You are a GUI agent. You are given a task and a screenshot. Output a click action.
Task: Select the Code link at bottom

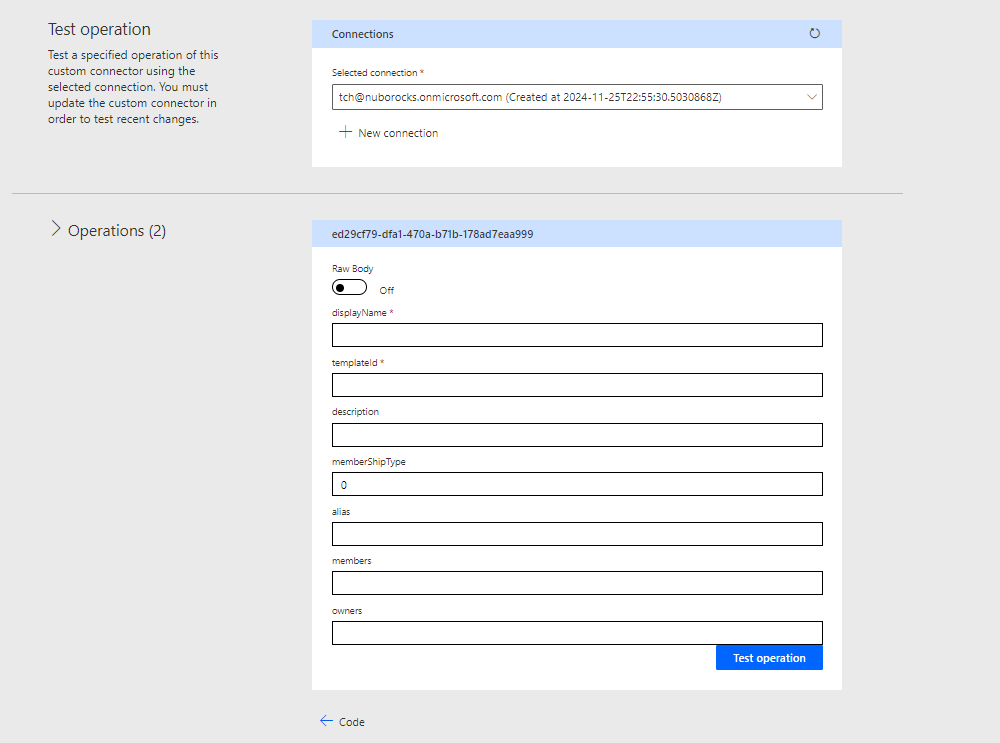pyautogui.click(x=351, y=721)
